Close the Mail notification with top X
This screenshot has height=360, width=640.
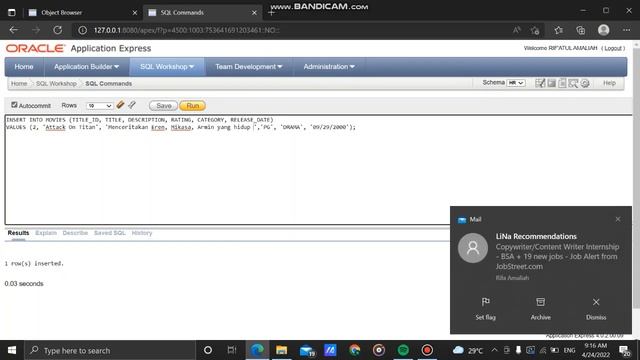[x=618, y=219]
